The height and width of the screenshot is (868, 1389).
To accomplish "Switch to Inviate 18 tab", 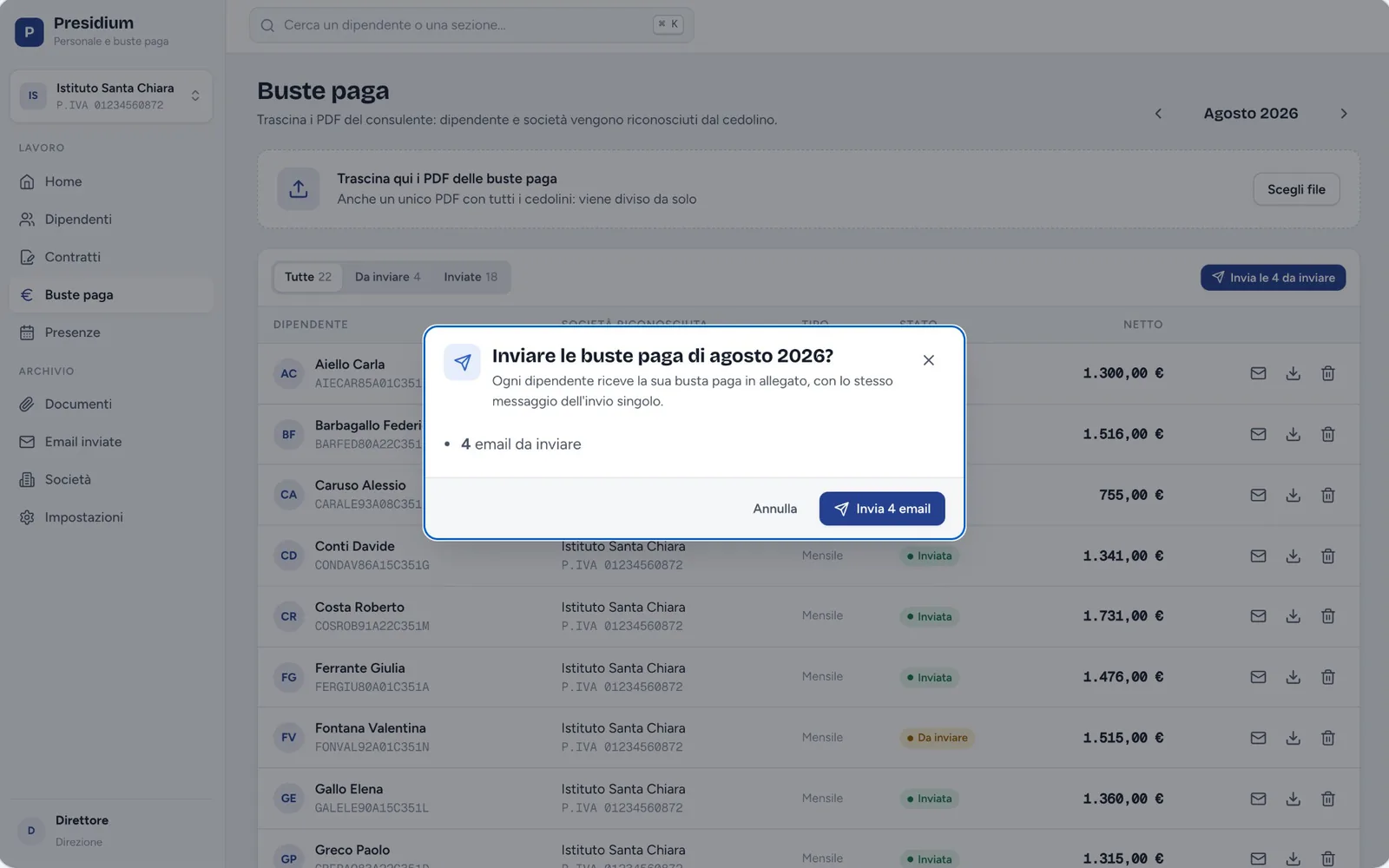I will (471, 277).
